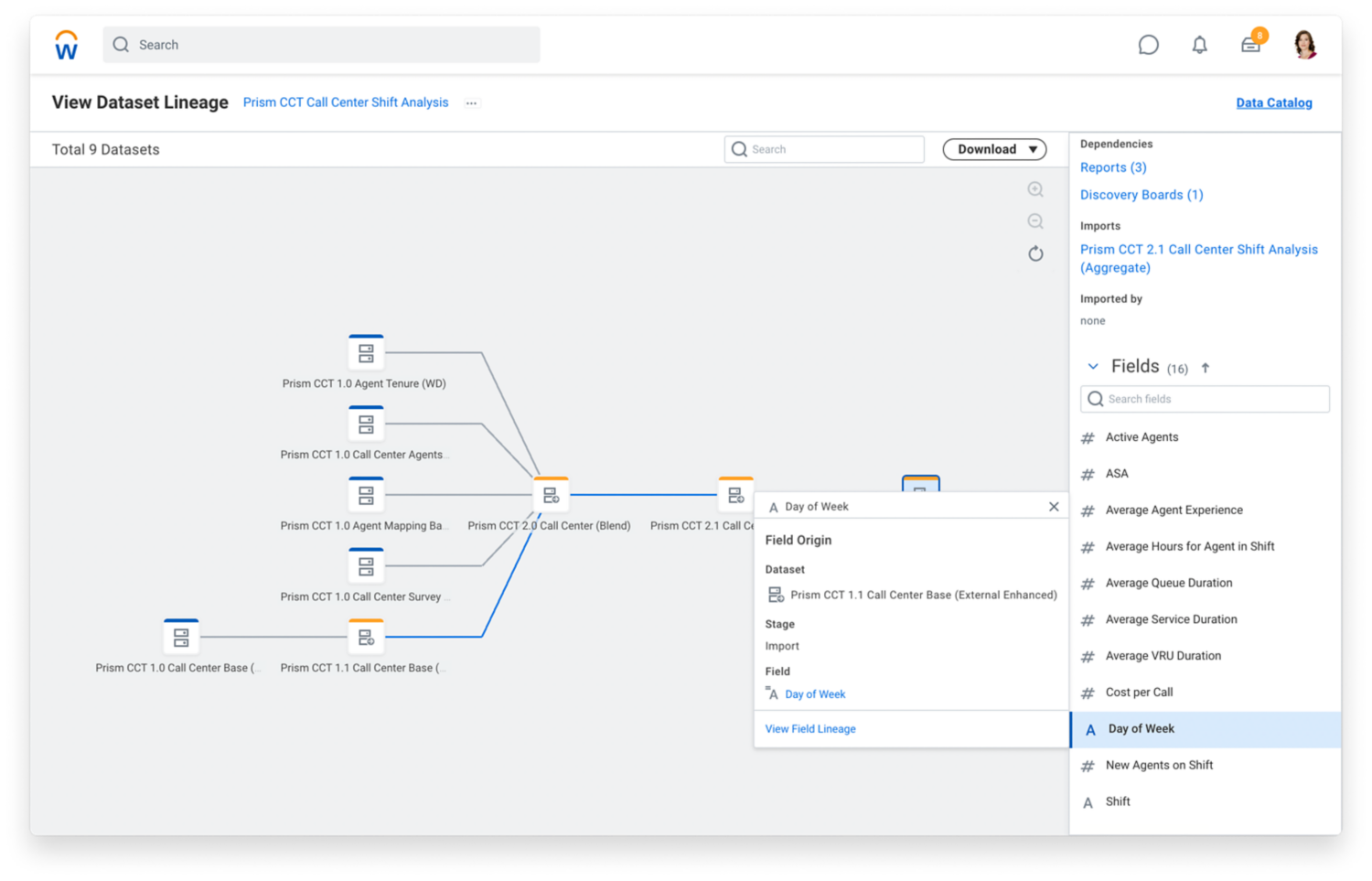This screenshot has height=881, width=1372.
Task: Open the chat messages icon
Action: tap(1148, 45)
